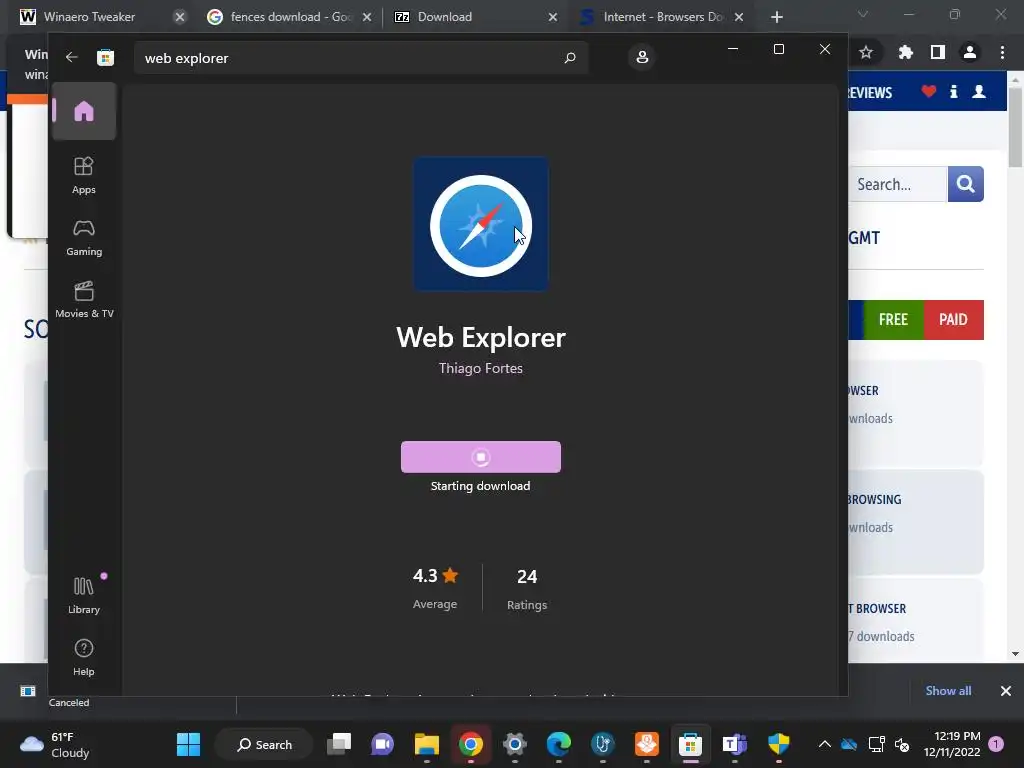Show hidden system tray icons
This screenshot has width=1024, height=768.
(x=825, y=744)
